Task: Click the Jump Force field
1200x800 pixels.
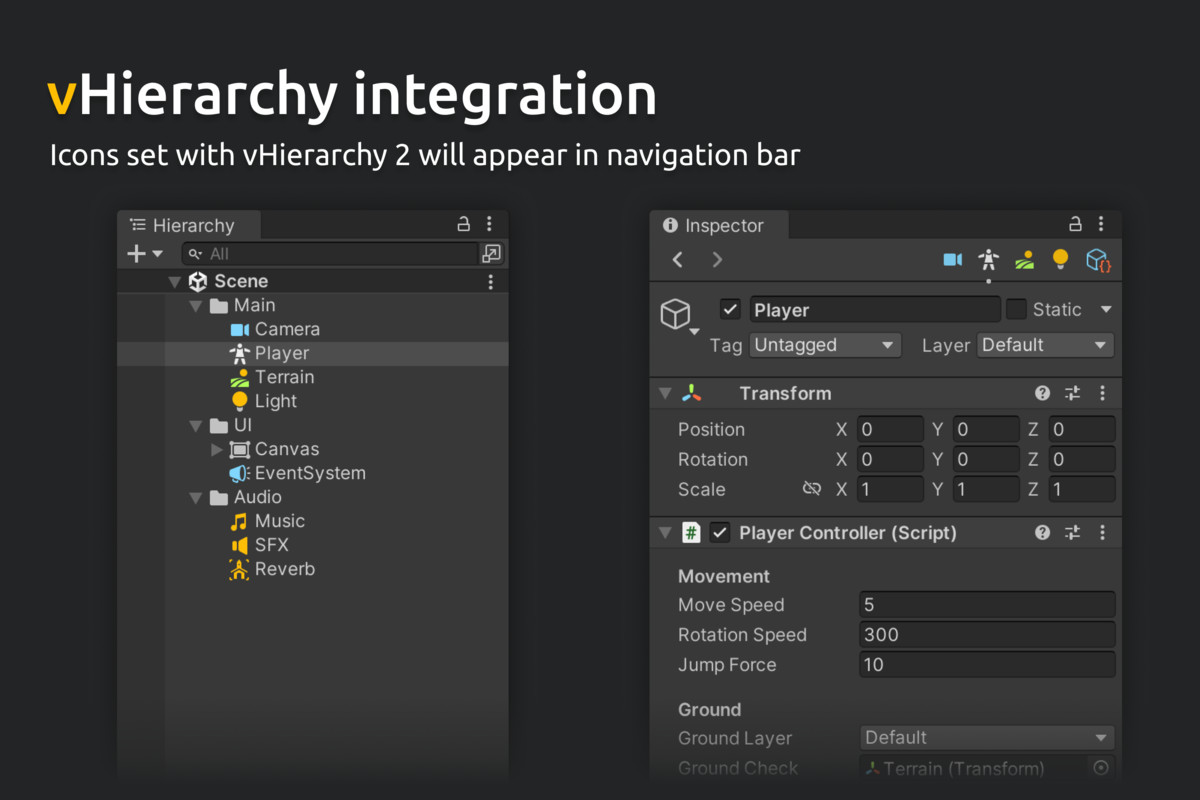Action: 987,665
